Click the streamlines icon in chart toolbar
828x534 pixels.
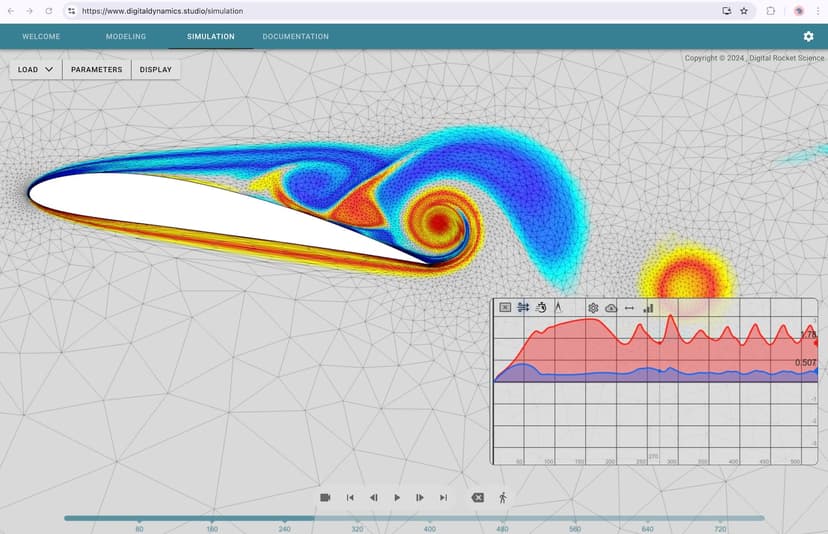pos(523,308)
